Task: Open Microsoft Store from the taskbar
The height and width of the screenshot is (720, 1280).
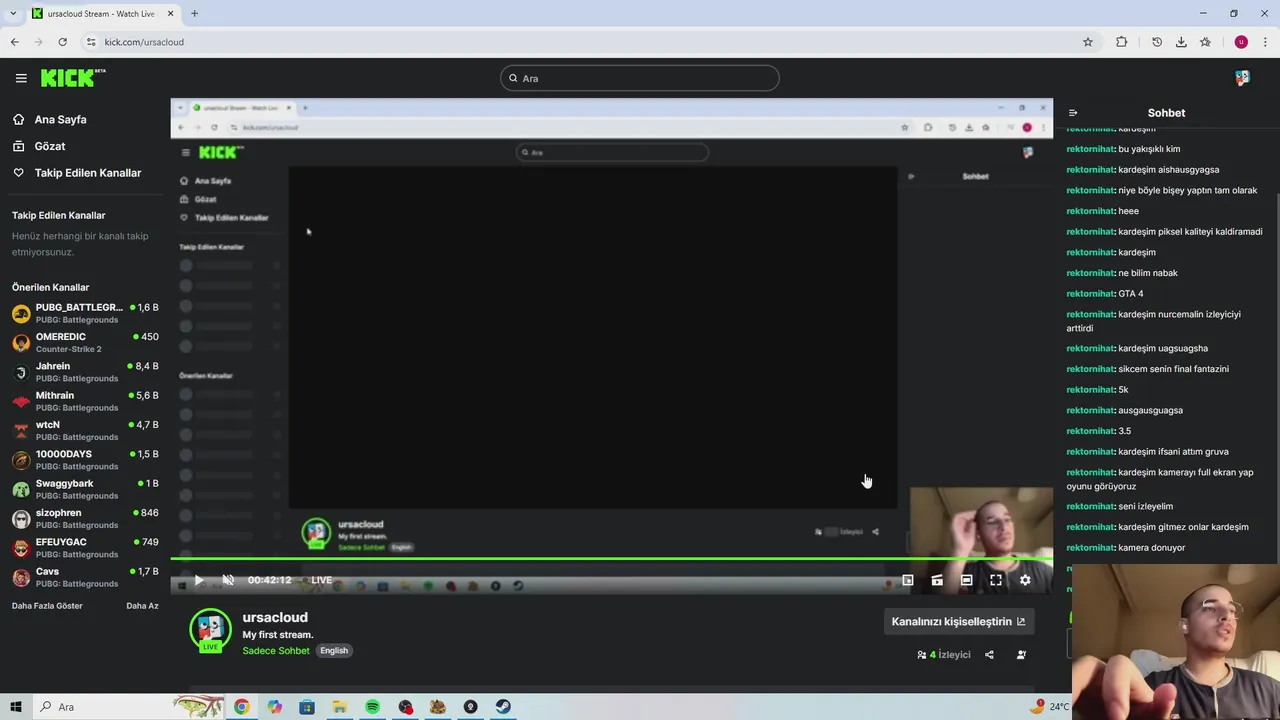Action: tap(307, 707)
